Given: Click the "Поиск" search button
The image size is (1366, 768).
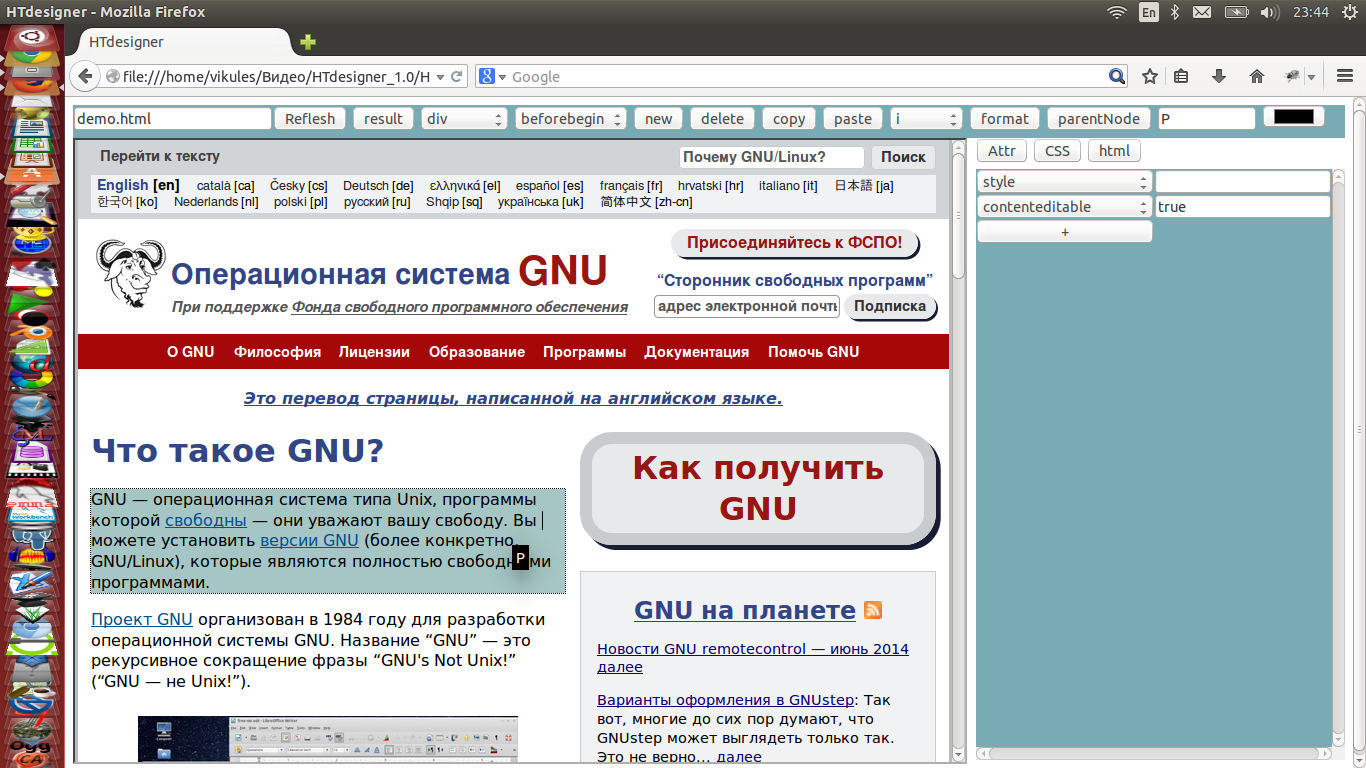Looking at the screenshot, I should 903,157.
